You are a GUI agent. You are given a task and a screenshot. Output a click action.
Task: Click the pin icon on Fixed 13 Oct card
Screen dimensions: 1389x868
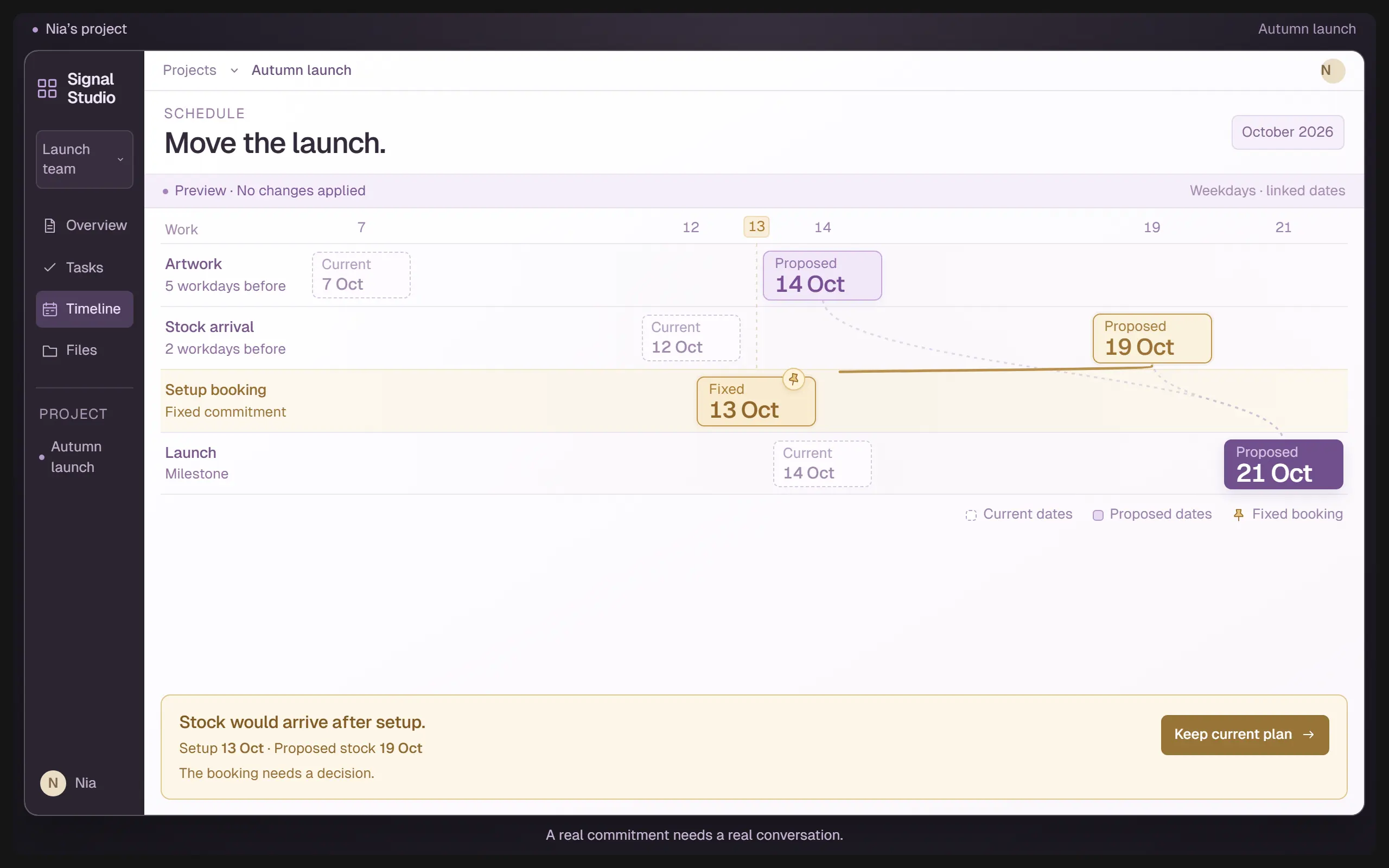tap(794, 379)
